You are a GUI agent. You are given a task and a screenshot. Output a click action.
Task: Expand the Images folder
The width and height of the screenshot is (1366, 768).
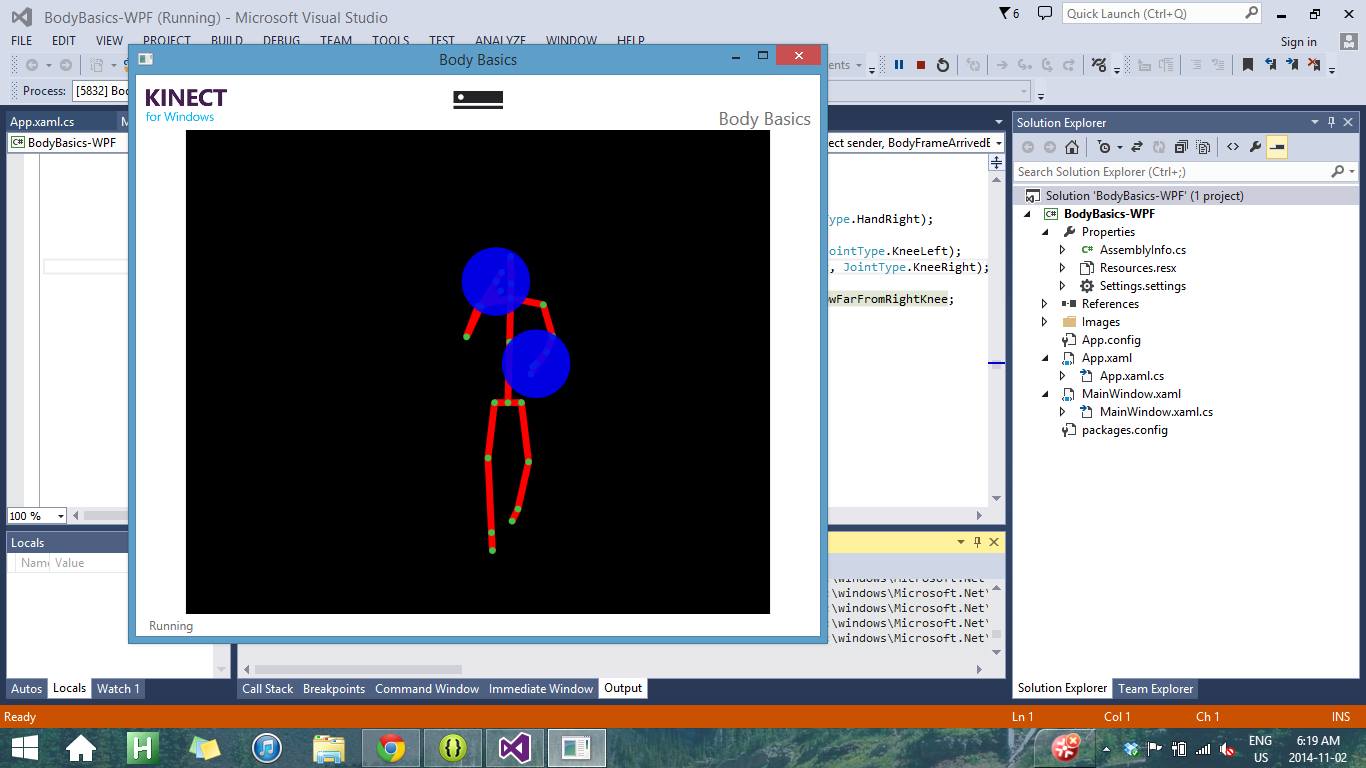tap(1045, 322)
